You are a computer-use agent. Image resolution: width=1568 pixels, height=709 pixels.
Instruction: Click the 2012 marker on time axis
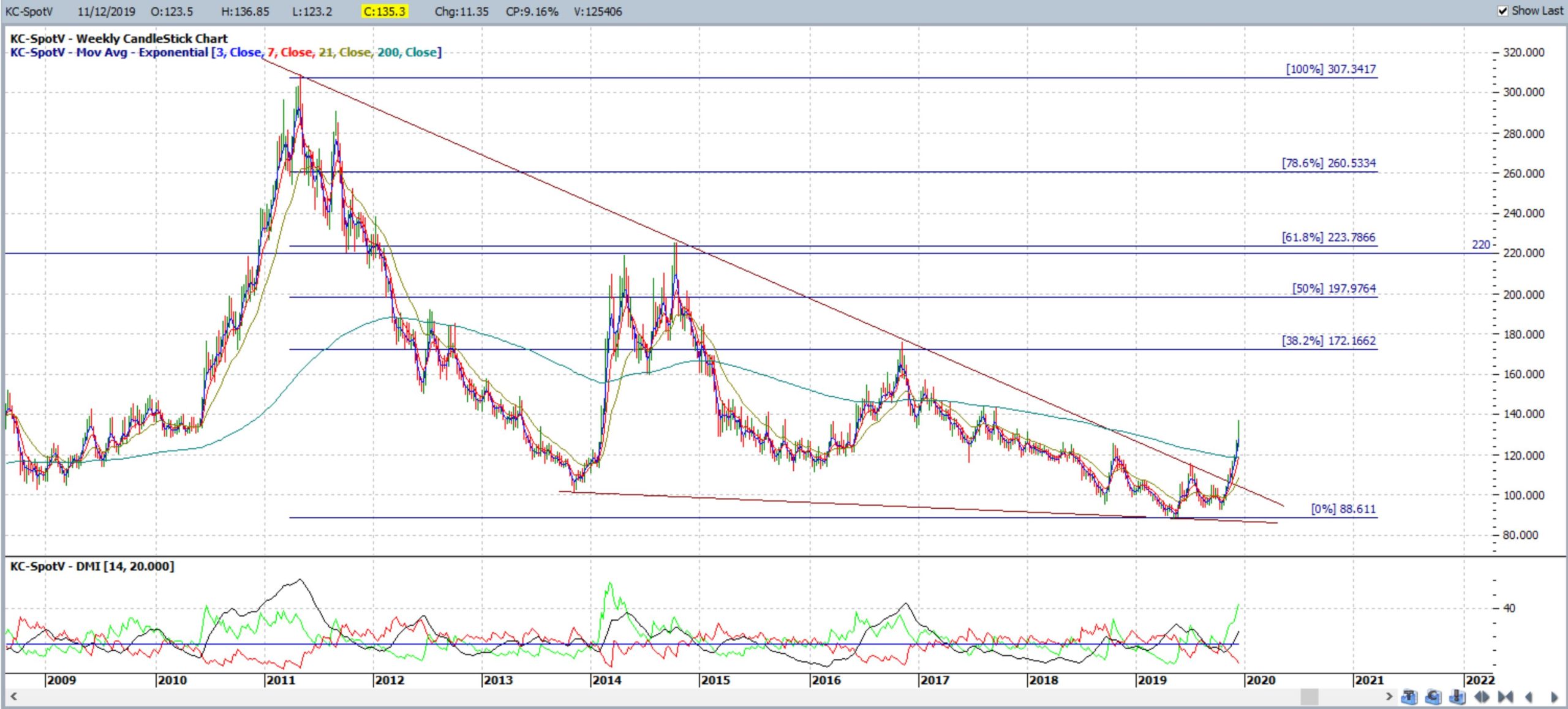(390, 680)
